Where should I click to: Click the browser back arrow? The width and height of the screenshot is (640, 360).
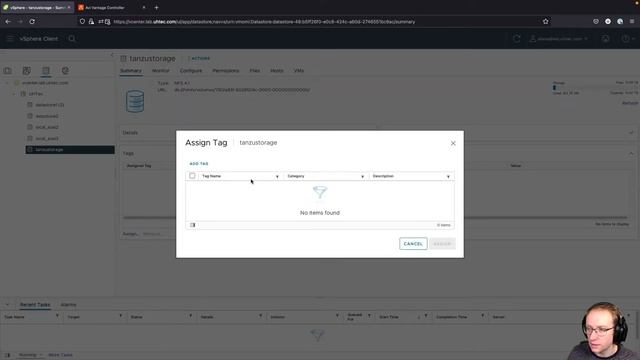pos(8,22)
